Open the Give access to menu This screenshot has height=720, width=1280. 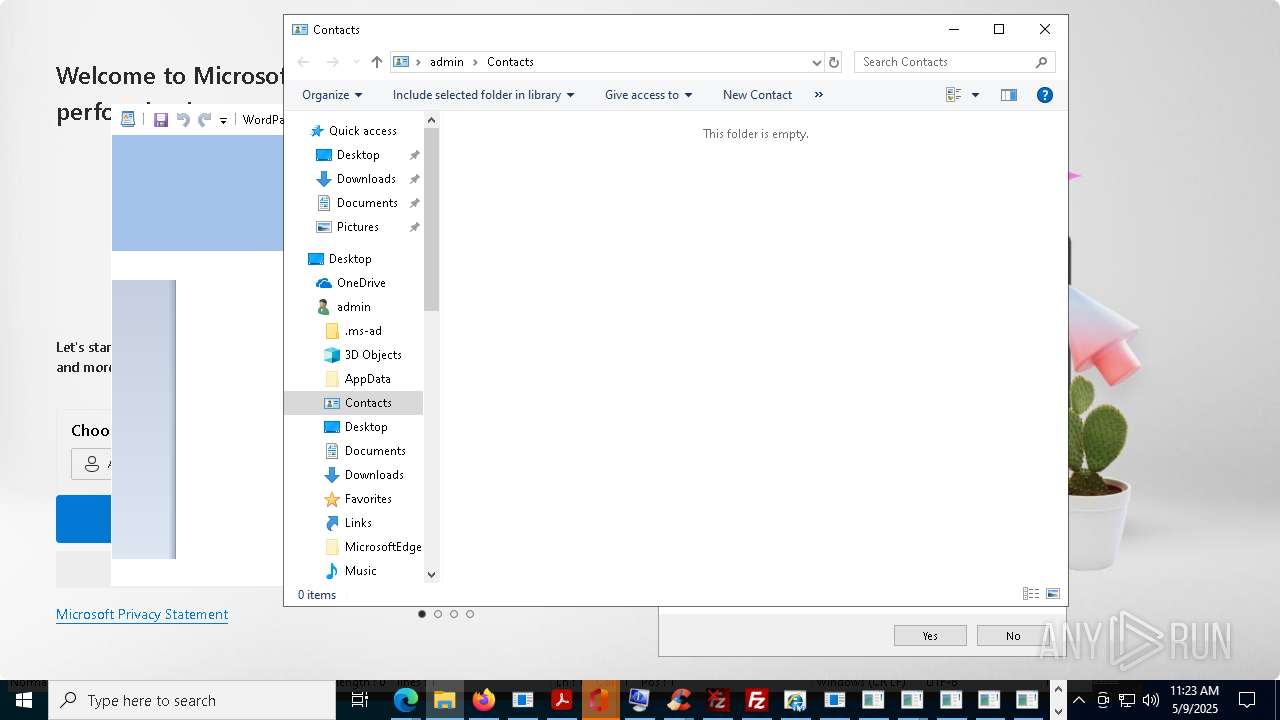(x=648, y=95)
